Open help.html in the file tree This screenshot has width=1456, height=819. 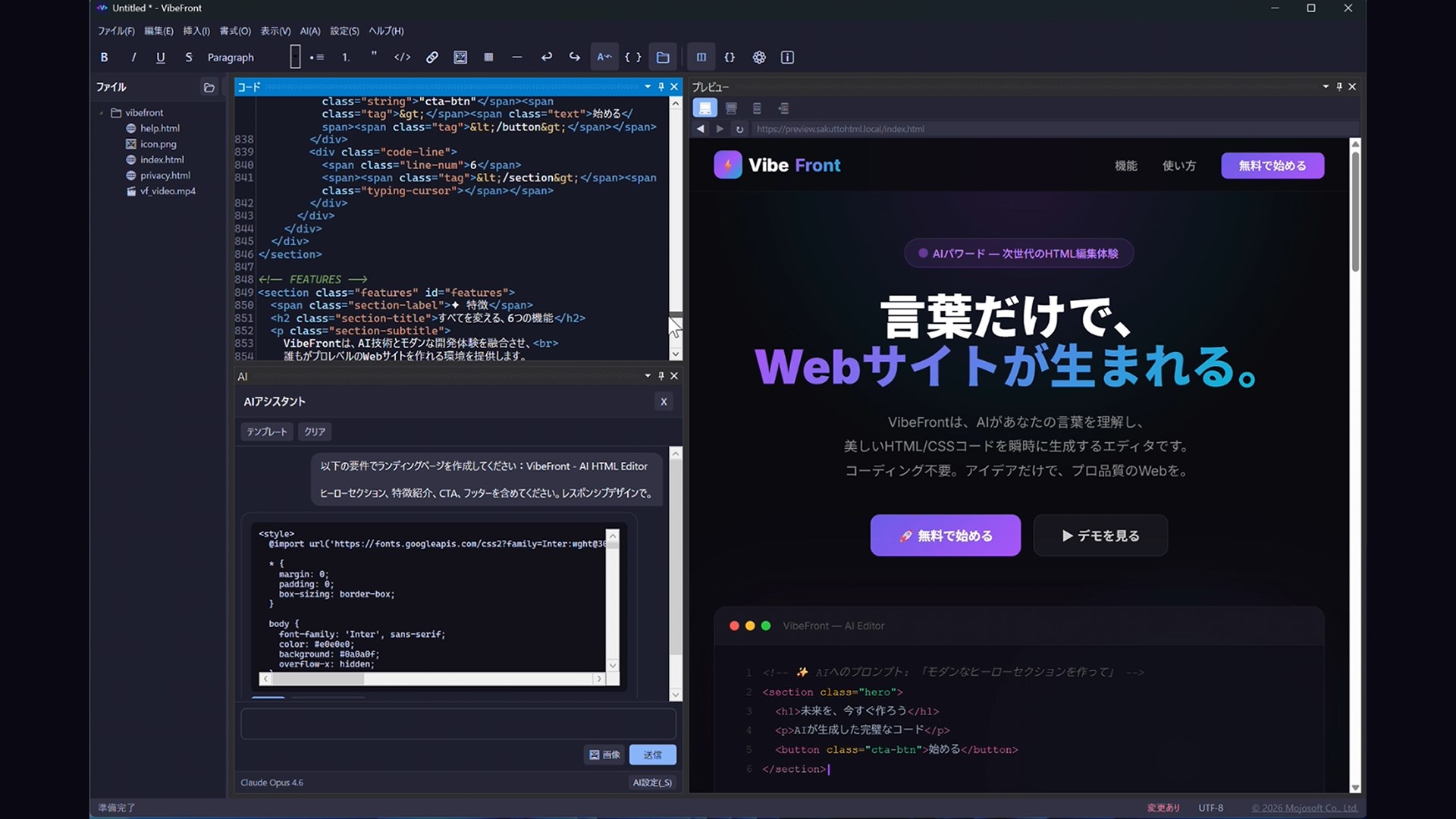[160, 128]
